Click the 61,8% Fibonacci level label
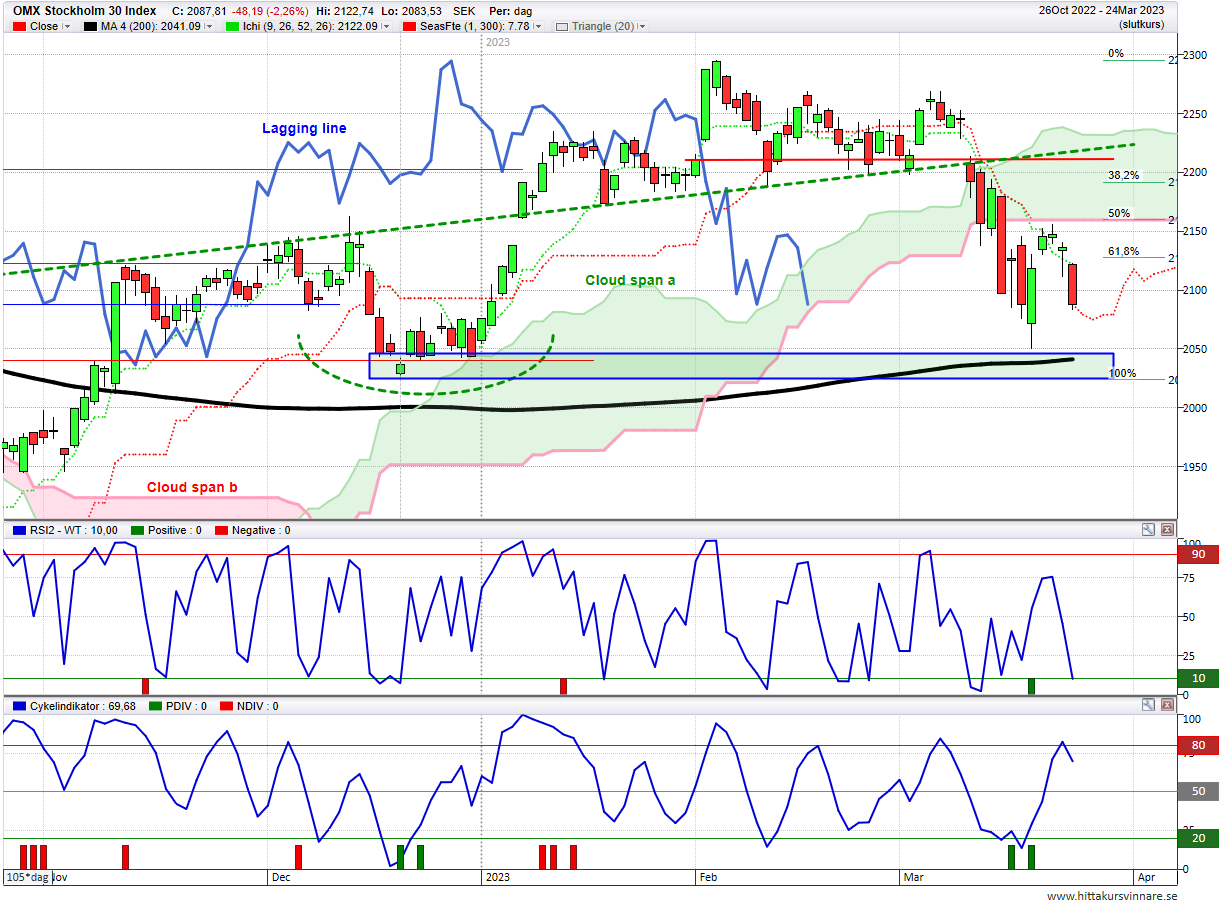The width and height of the screenshot is (1222, 901). [x=1123, y=251]
